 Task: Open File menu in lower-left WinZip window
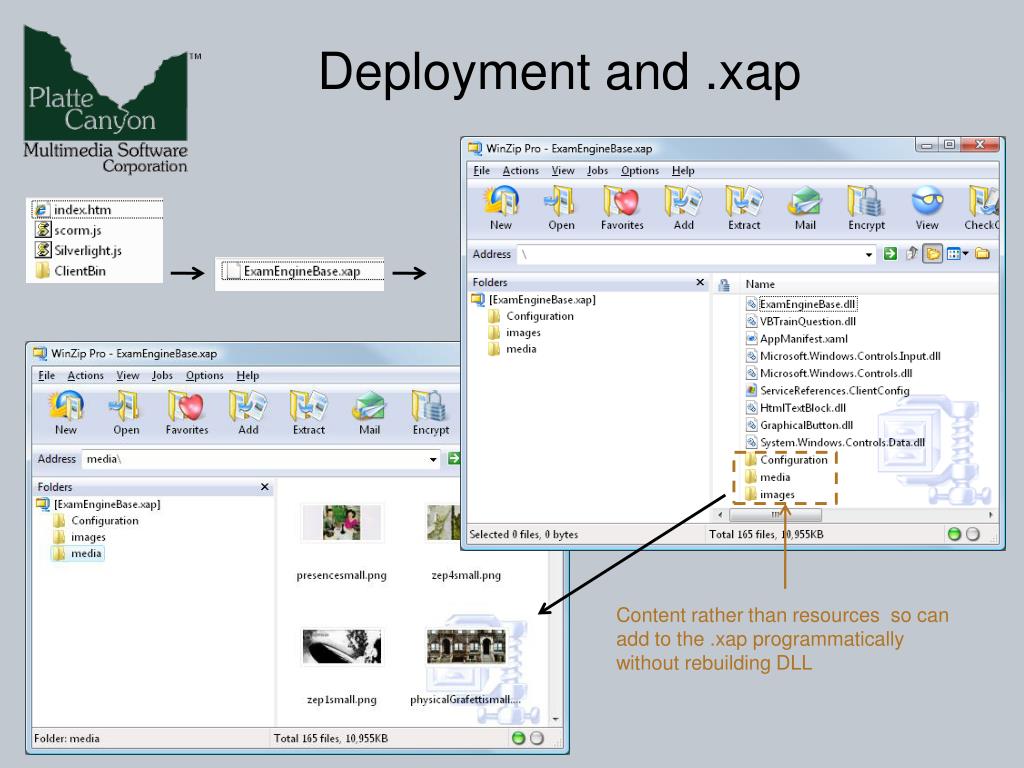point(47,376)
